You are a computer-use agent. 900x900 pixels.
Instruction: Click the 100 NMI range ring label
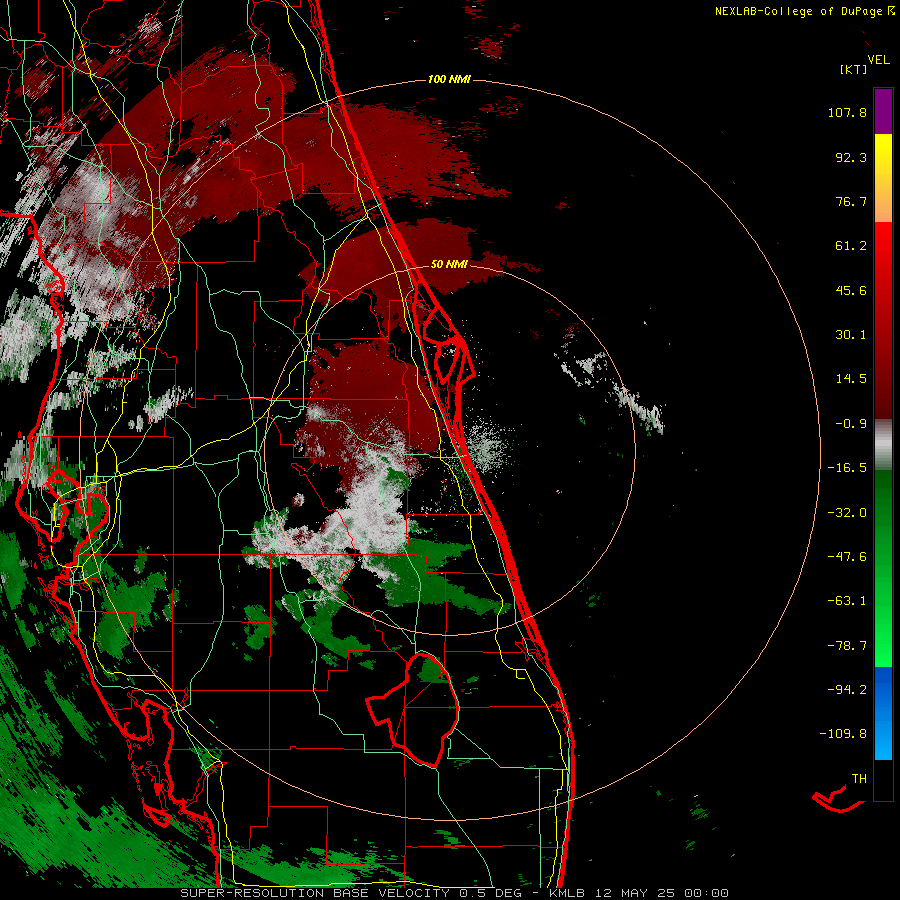click(x=449, y=79)
